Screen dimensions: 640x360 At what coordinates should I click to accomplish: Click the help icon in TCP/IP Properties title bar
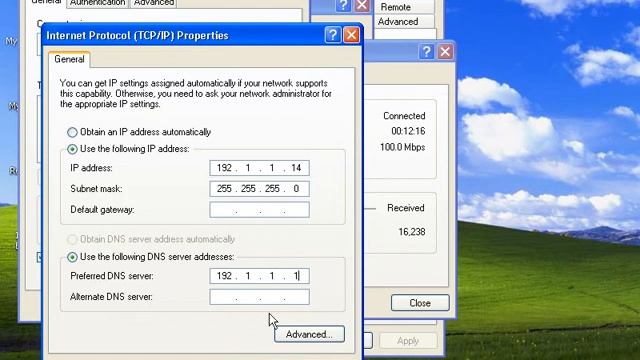[333, 35]
